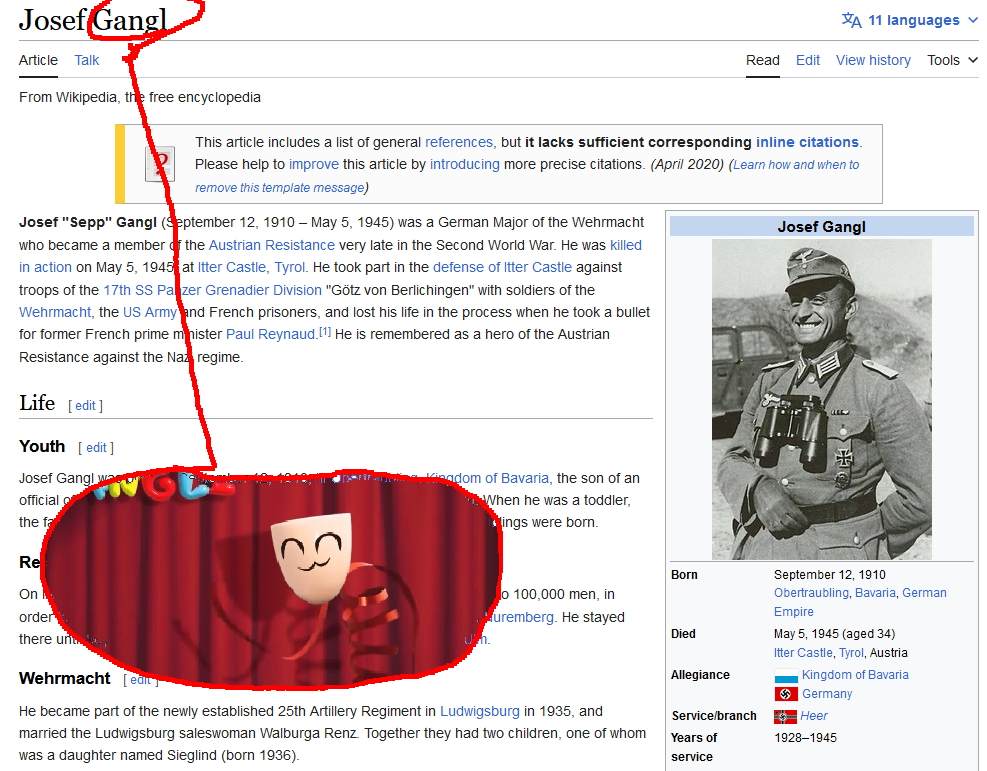Open the Paul Reynaud link
The height and width of the screenshot is (771, 987).
click(x=270, y=334)
